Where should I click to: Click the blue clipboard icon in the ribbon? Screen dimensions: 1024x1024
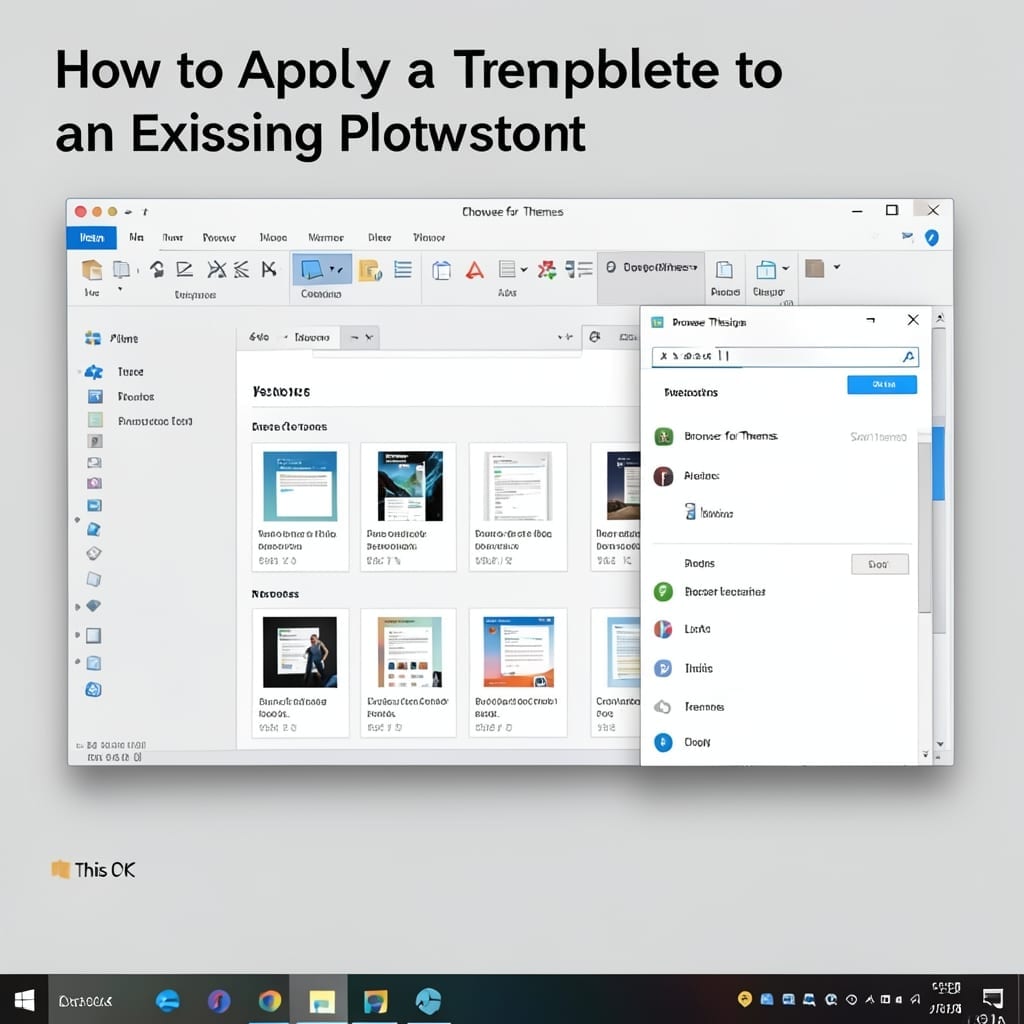(441, 270)
